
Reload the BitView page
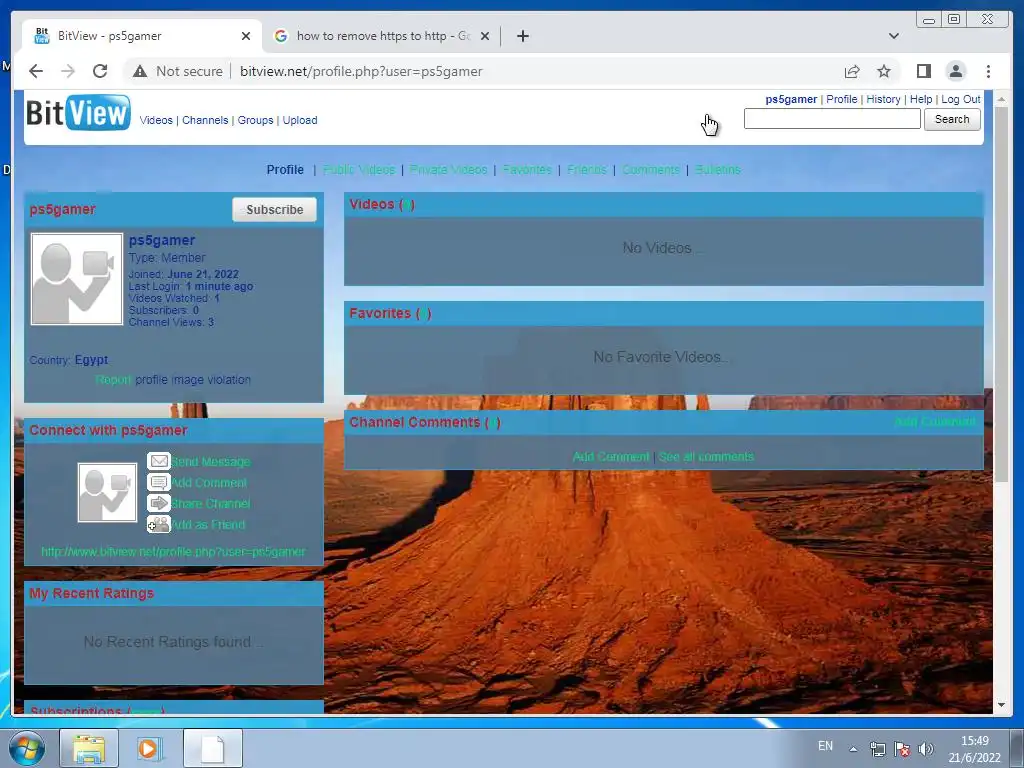coord(100,71)
